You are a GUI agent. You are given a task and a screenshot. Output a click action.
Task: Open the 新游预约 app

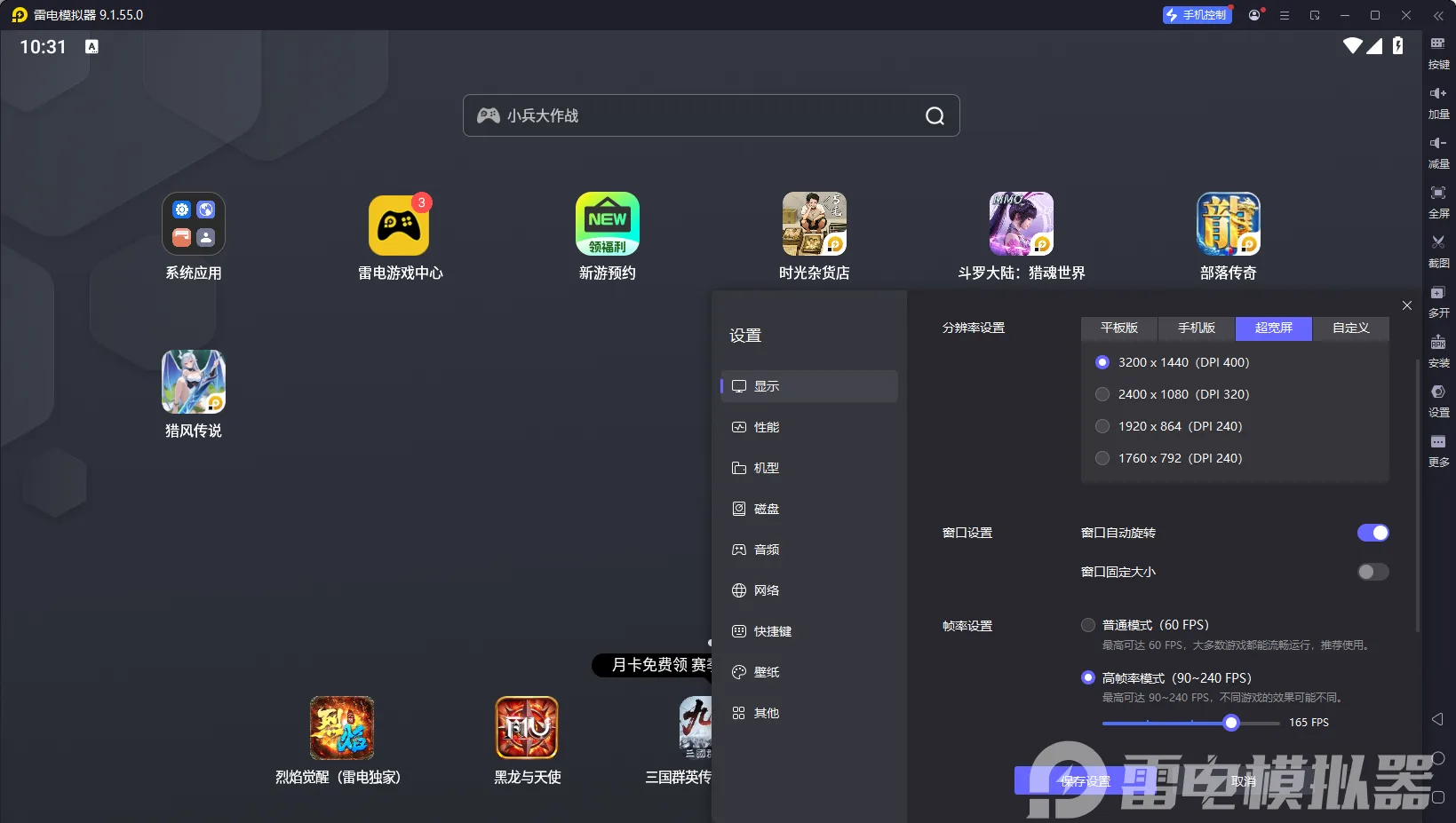point(608,237)
